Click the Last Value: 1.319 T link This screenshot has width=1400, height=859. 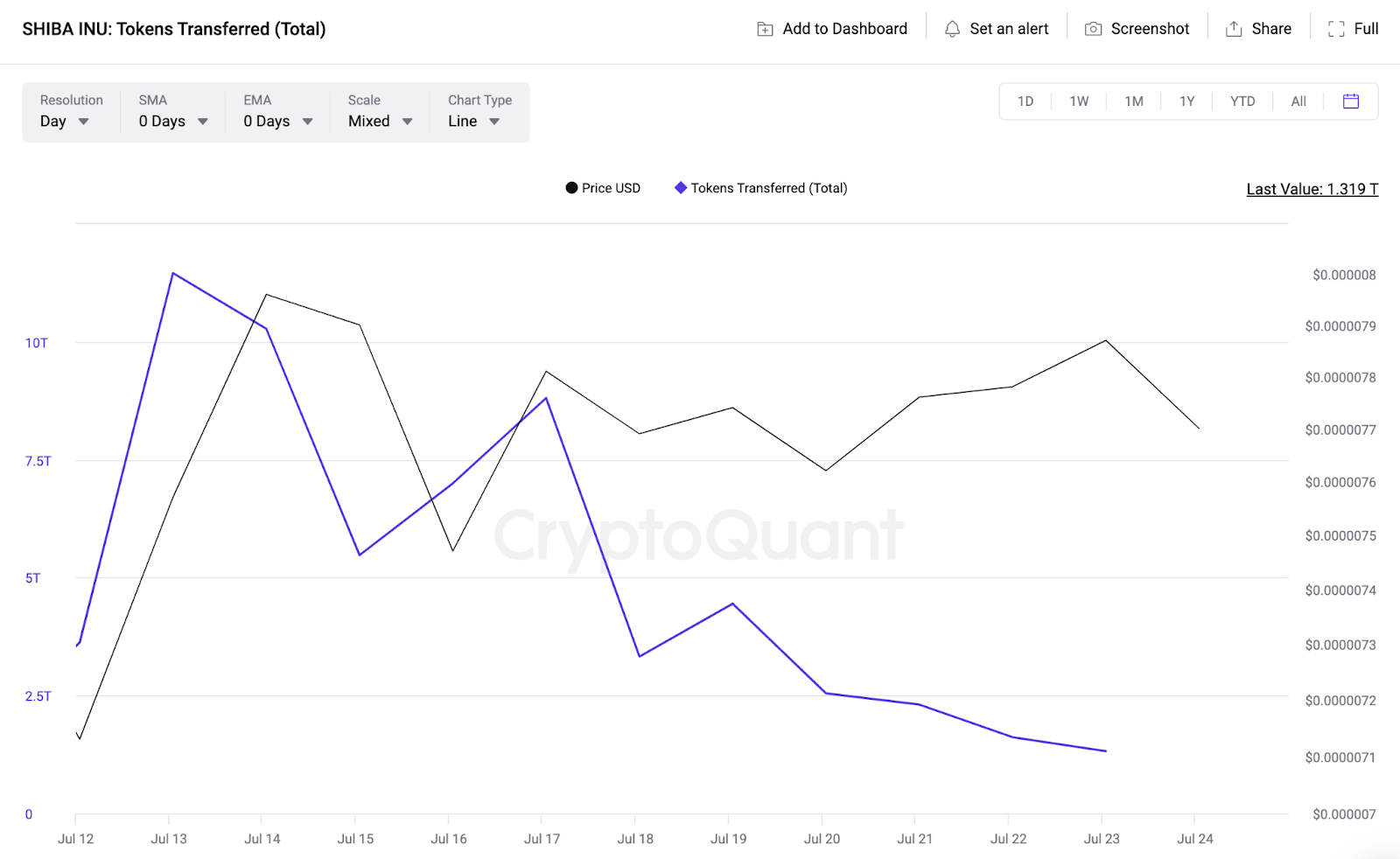pos(1312,189)
